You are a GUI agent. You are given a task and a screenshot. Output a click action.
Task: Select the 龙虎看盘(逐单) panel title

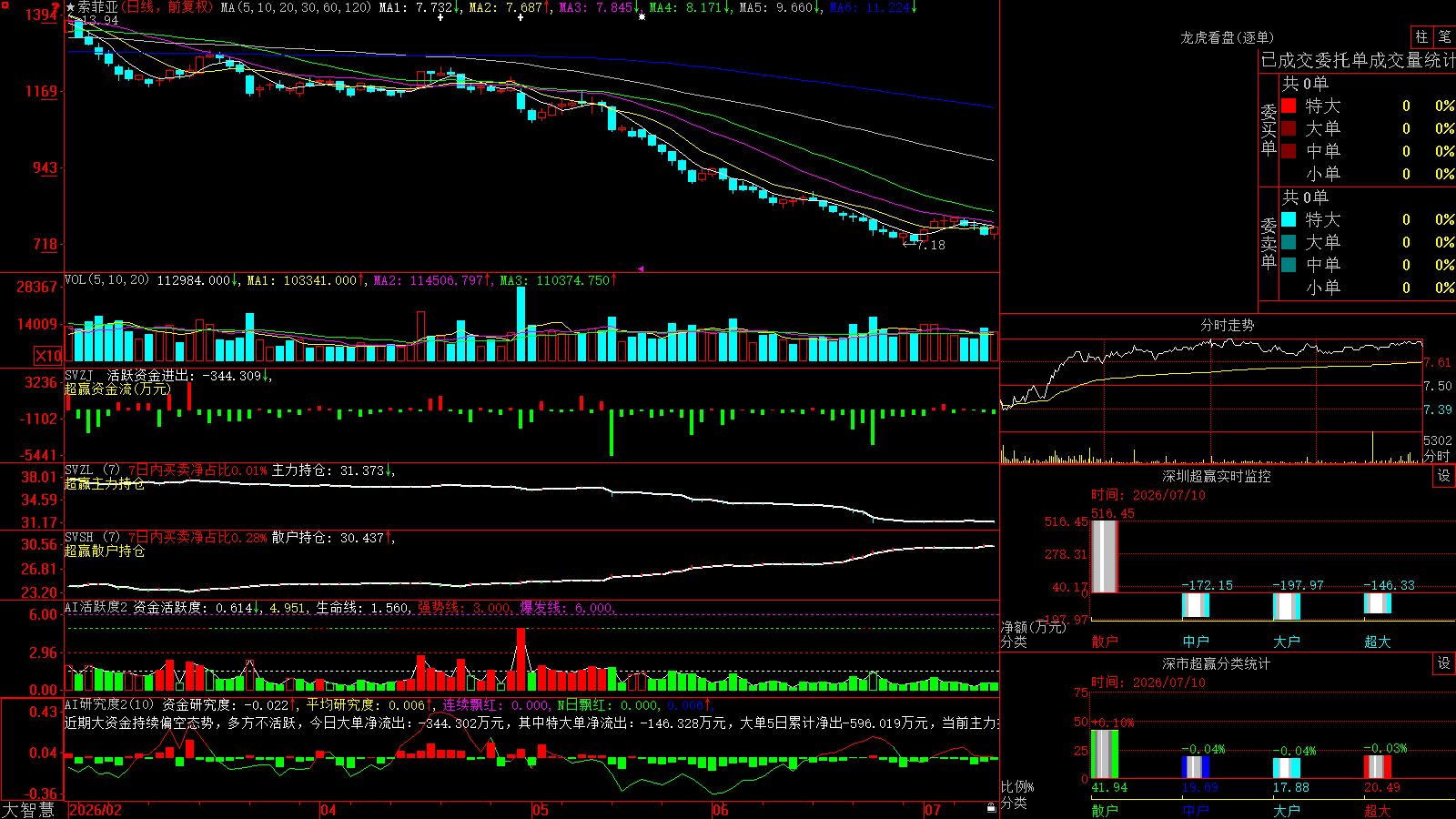point(1227,37)
